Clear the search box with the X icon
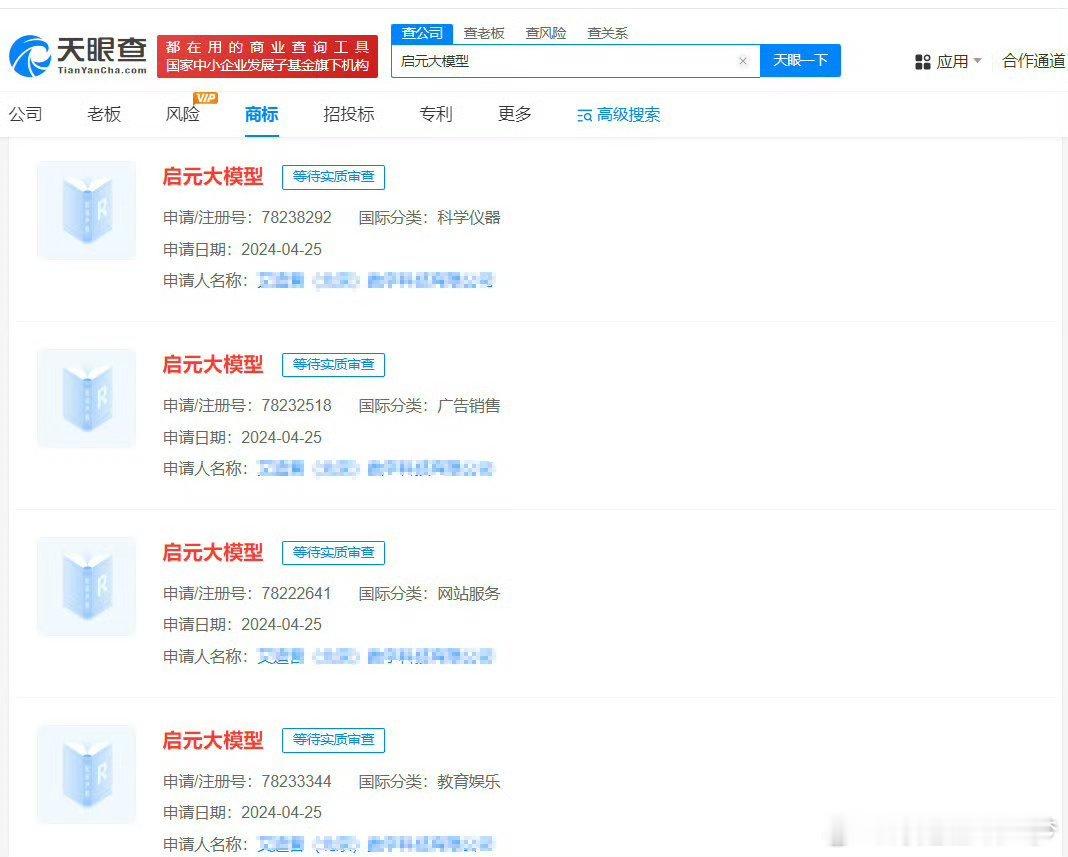Image resolution: width=1068 pixels, height=857 pixels. [743, 61]
